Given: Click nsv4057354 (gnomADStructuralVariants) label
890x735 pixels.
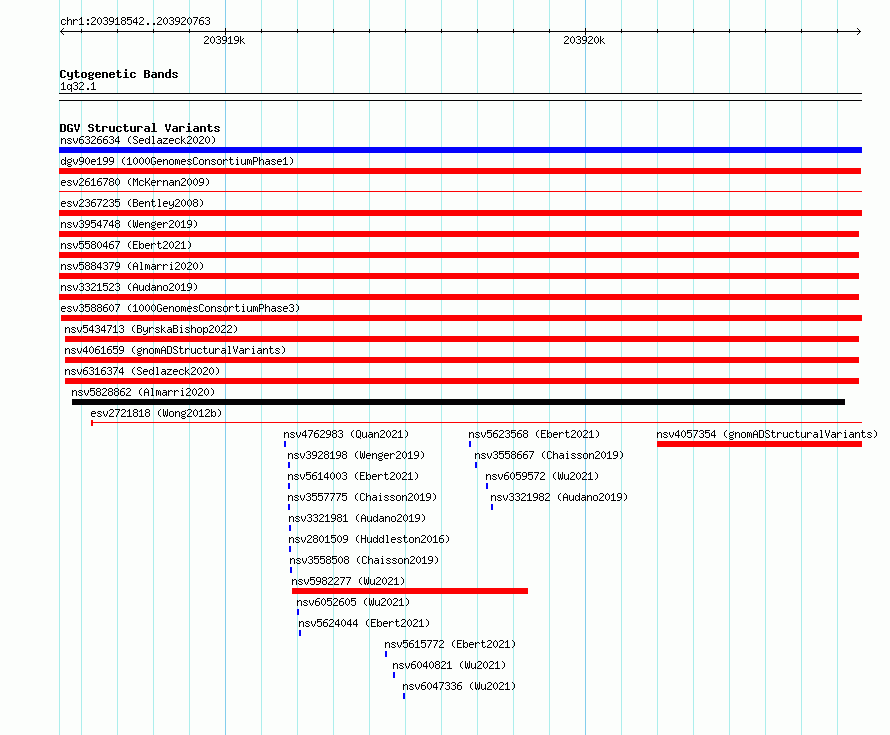Looking at the screenshot, I should (767, 434).
